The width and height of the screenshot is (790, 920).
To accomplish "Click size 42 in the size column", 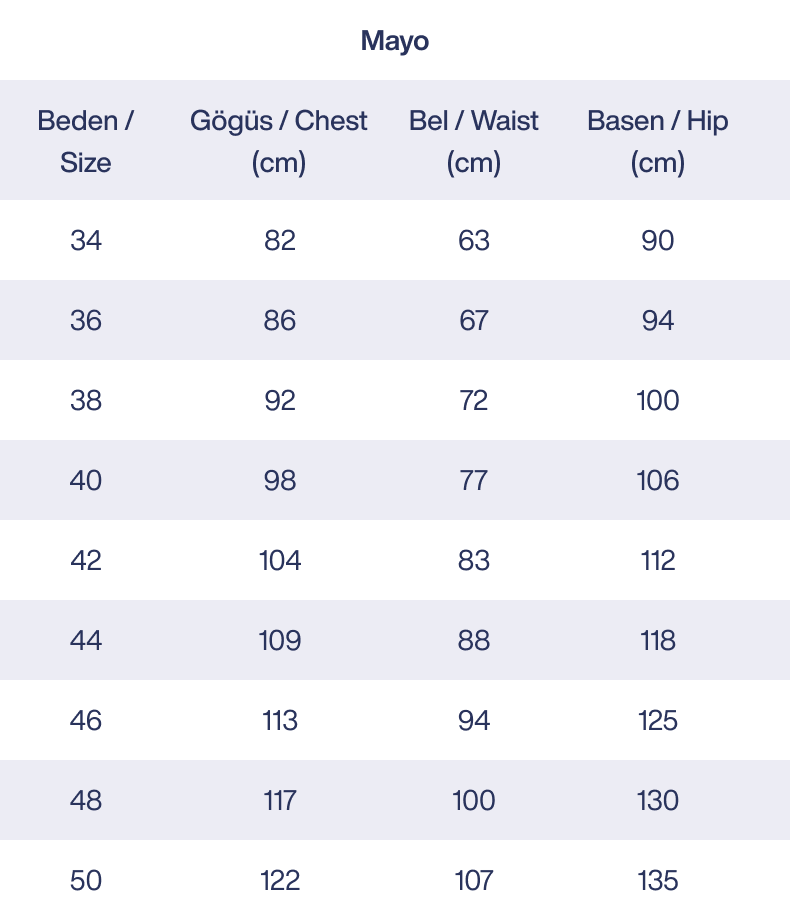I will [86, 561].
